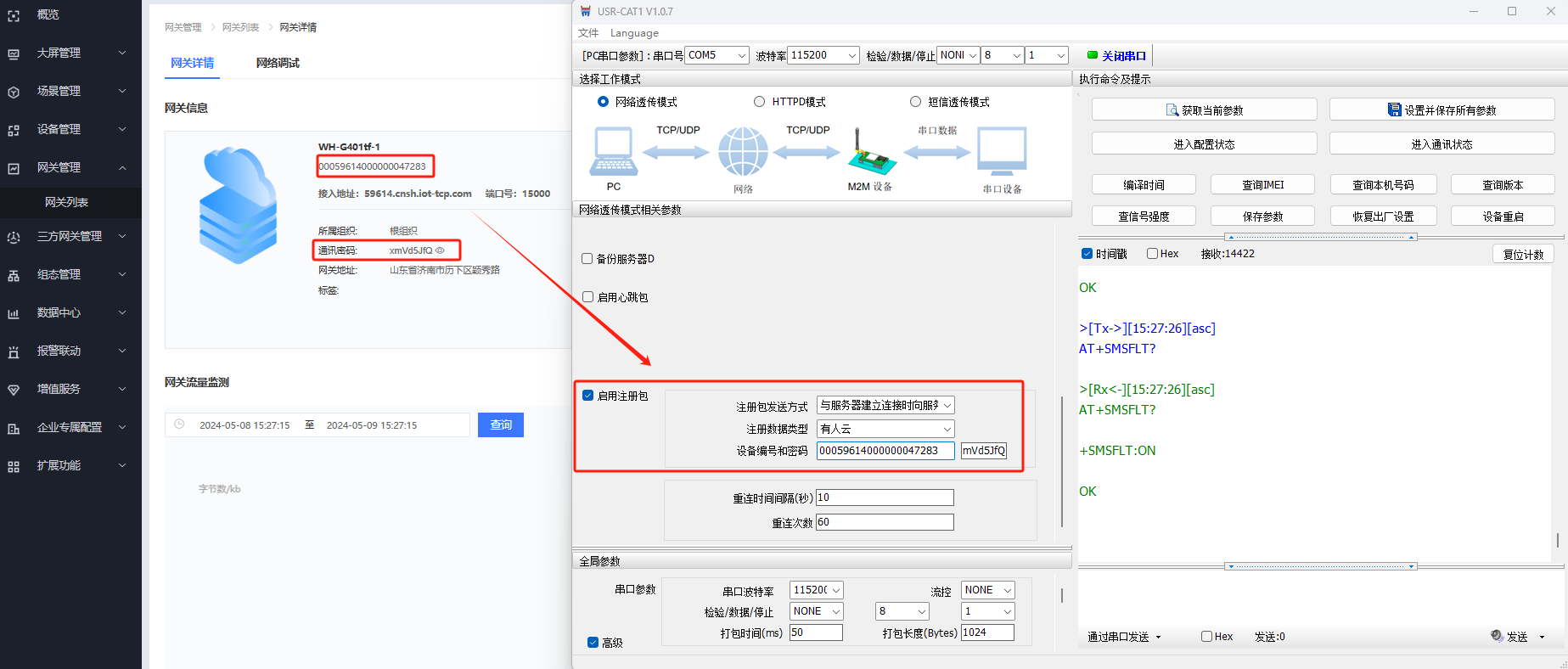
Task: Click the 数据中心 chart icon
Action: coord(14,313)
